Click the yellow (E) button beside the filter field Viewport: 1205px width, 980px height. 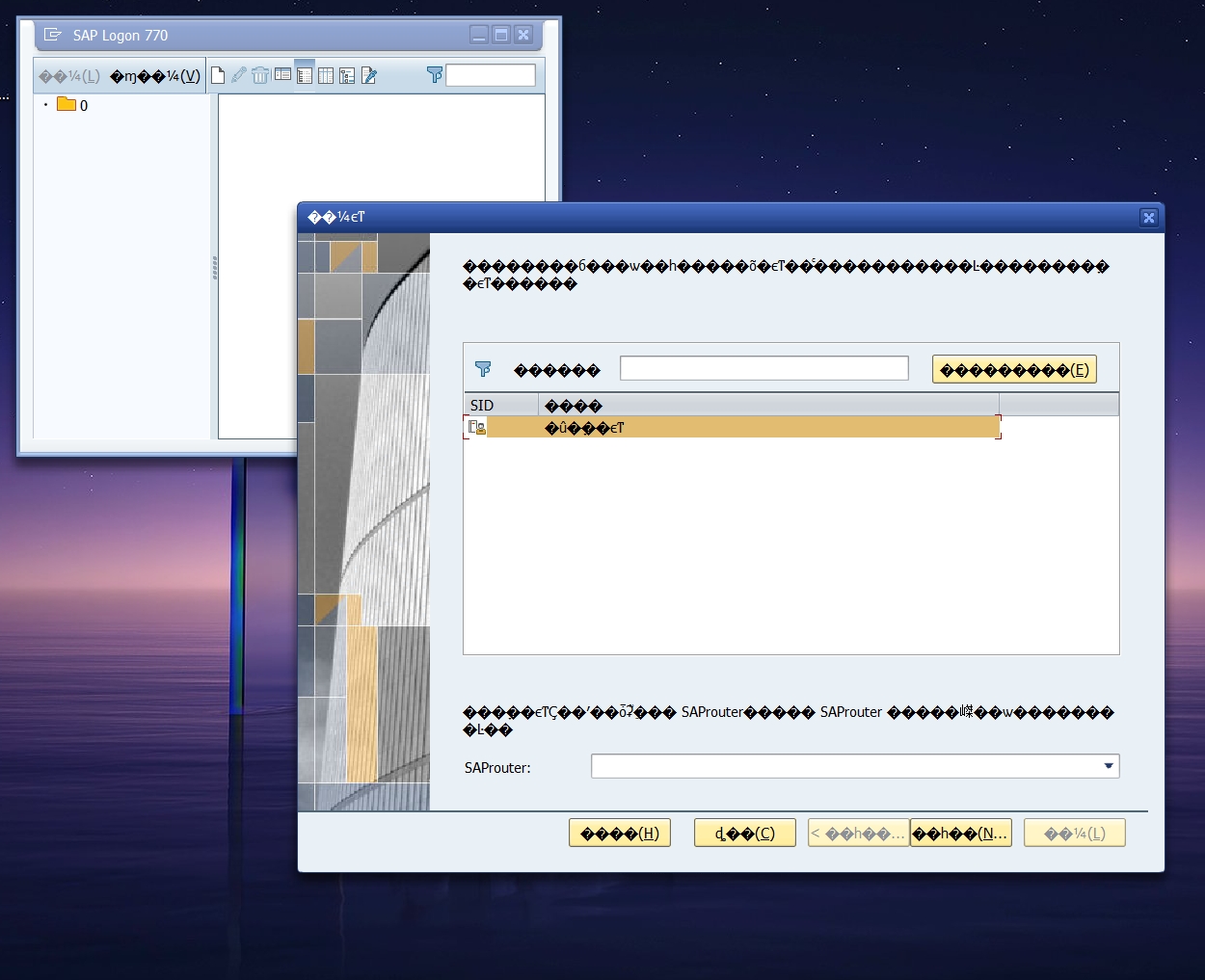[x=1014, y=370]
